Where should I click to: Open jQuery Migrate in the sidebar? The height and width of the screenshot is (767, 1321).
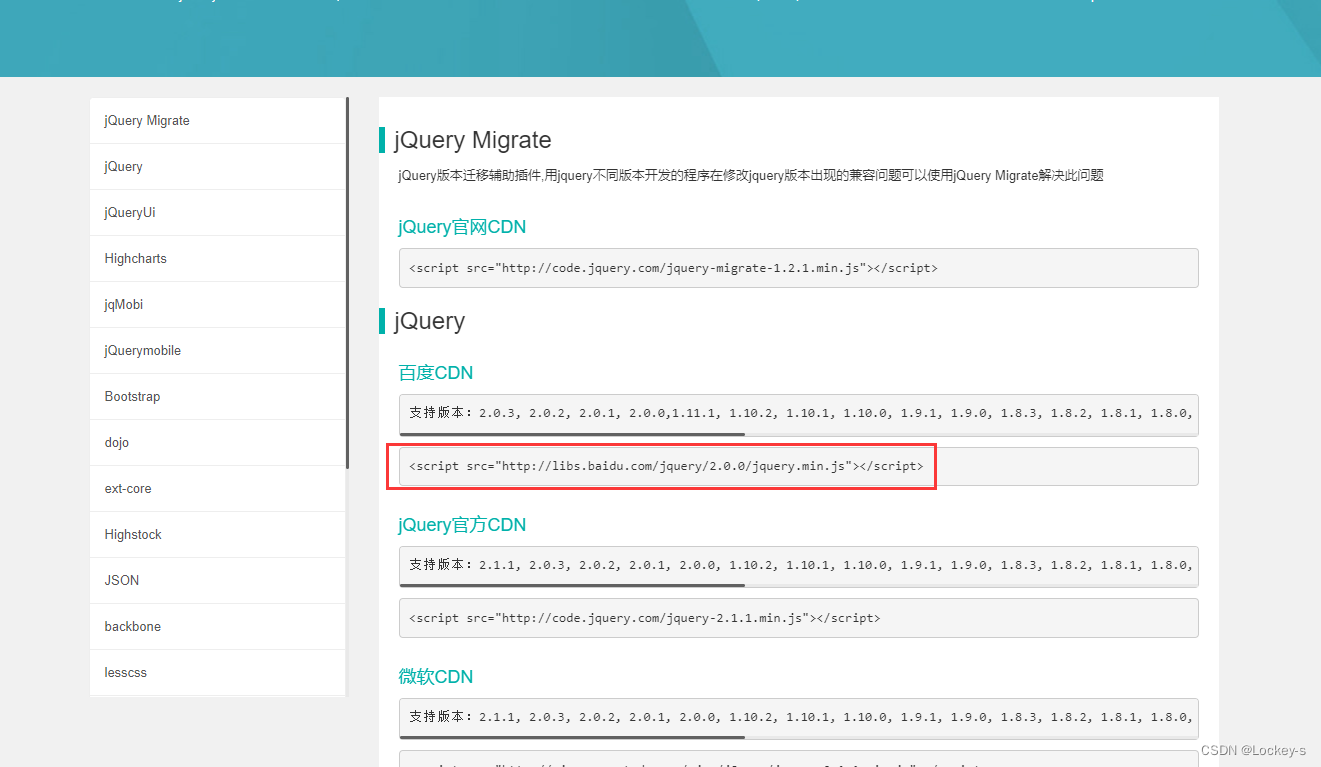click(218, 121)
